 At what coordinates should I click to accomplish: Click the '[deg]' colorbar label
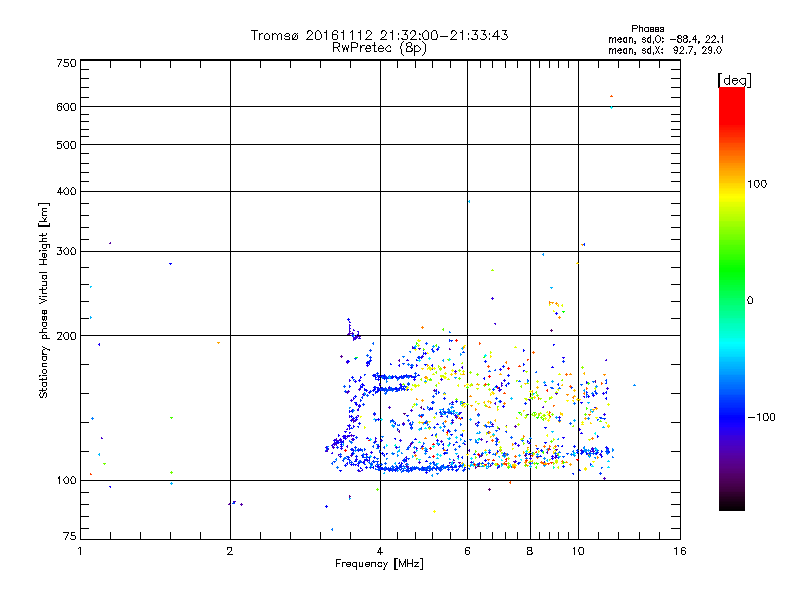[x=734, y=80]
